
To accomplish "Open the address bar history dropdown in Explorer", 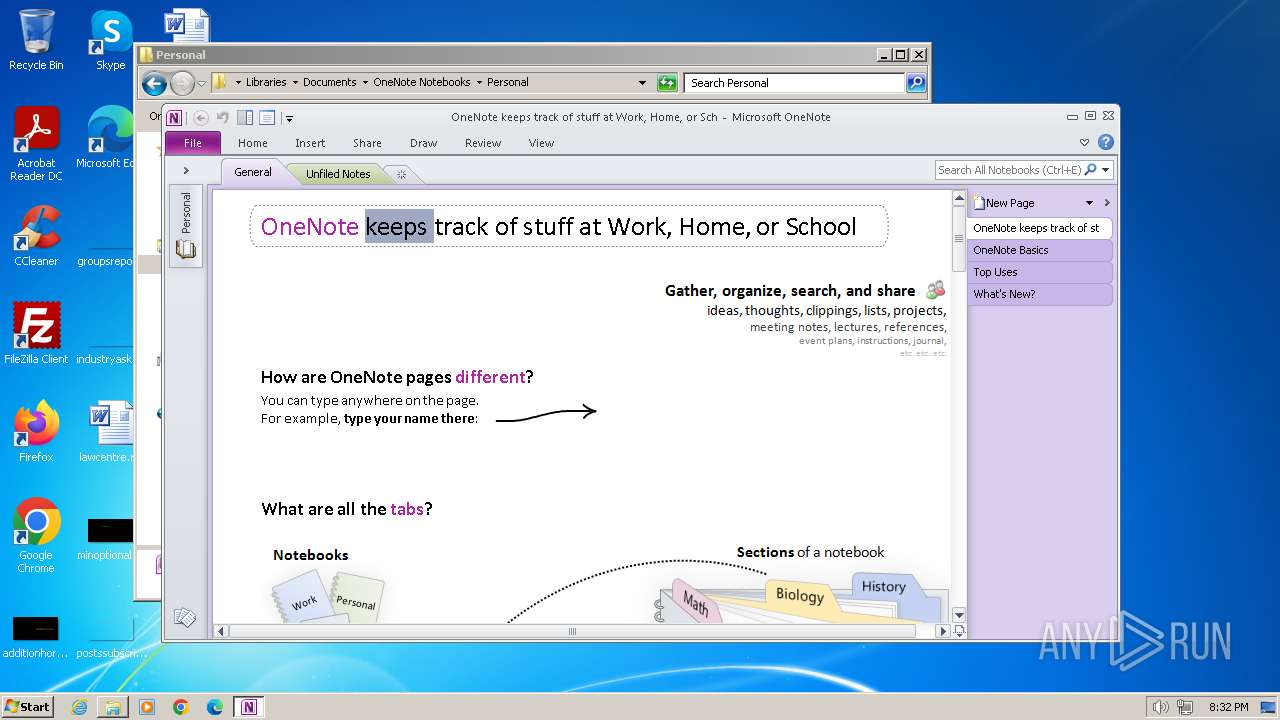I will [x=642, y=83].
